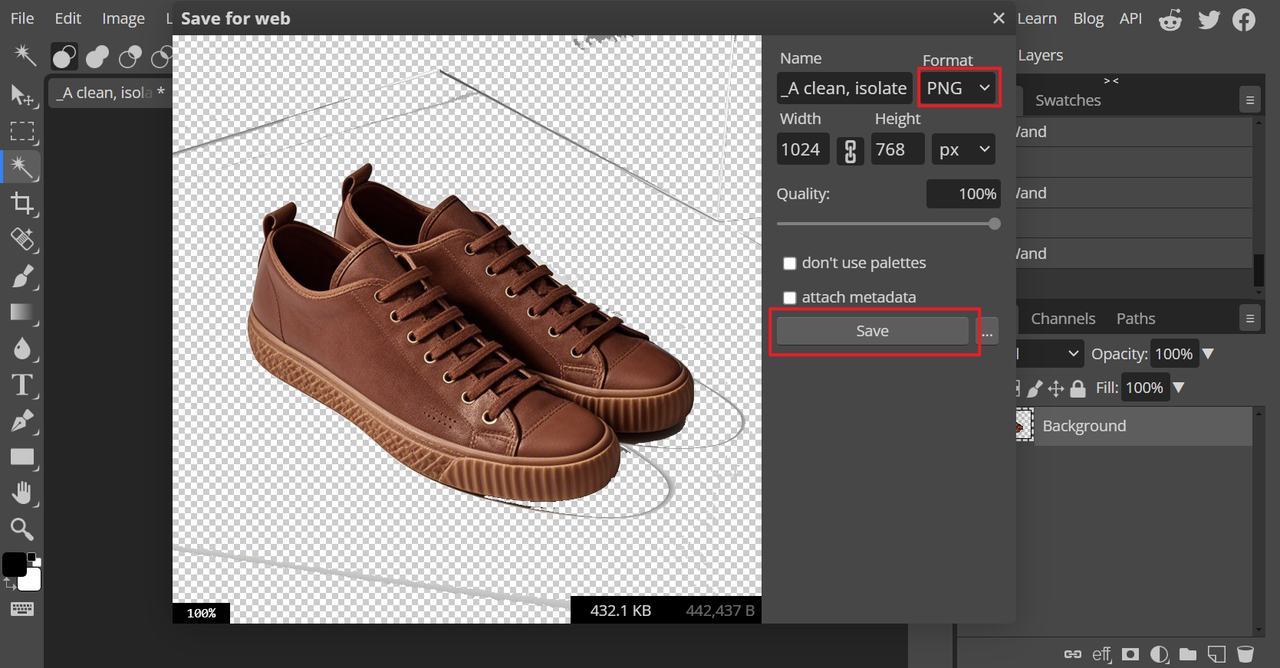Click the three-dots button beside Save
The image size is (1280, 668).
(x=987, y=331)
